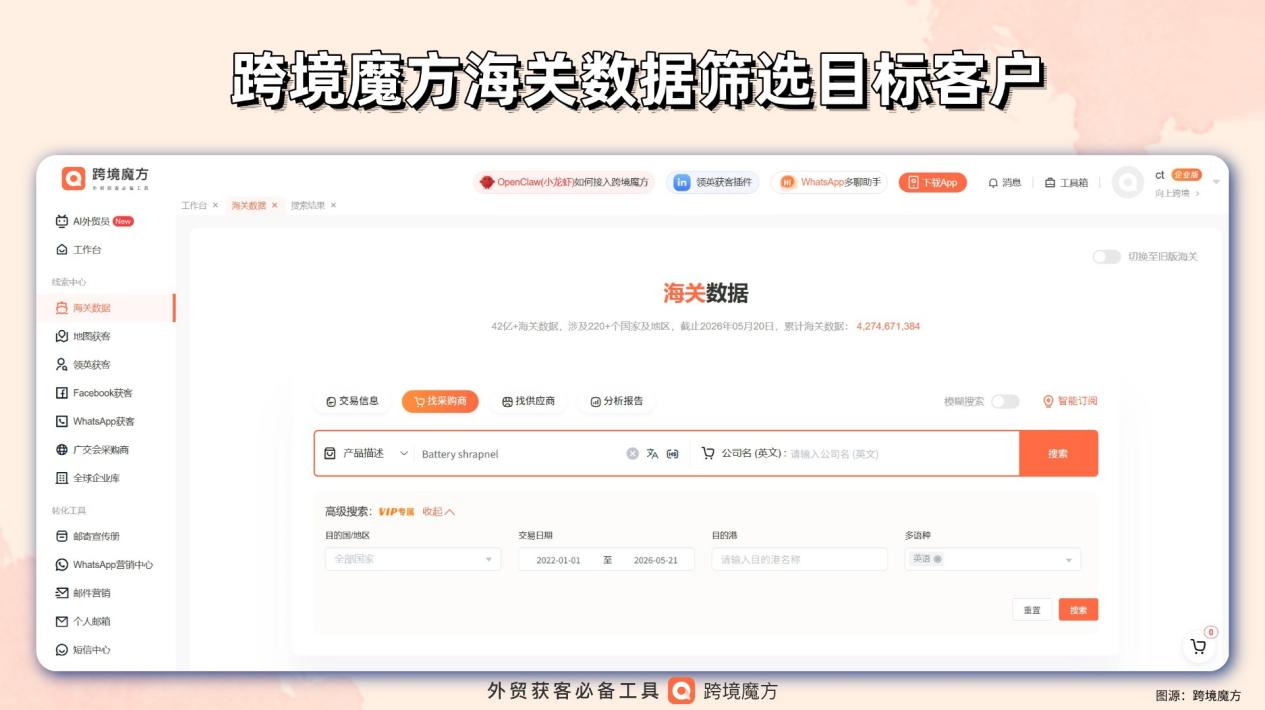Open 全球企业库 building icon
The width and height of the screenshot is (1265, 710).
(x=62, y=478)
